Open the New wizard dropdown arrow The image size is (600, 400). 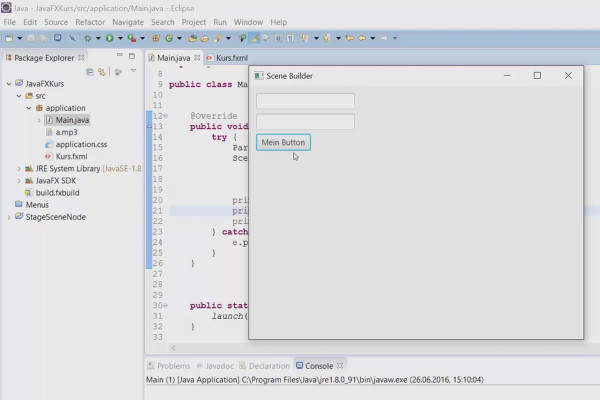[x=20, y=38]
